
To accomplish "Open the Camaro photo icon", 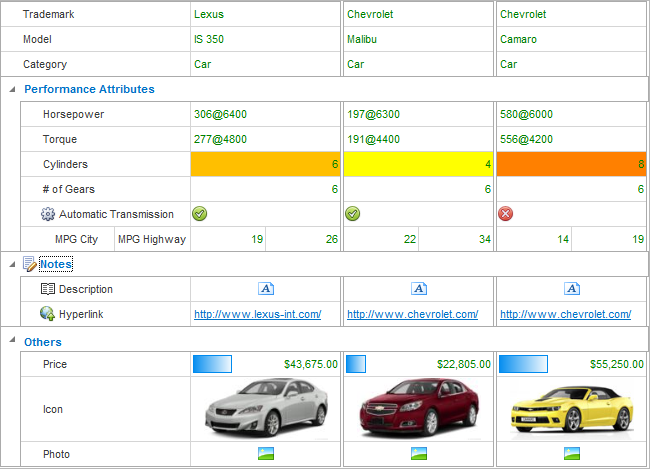I will 572,454.
